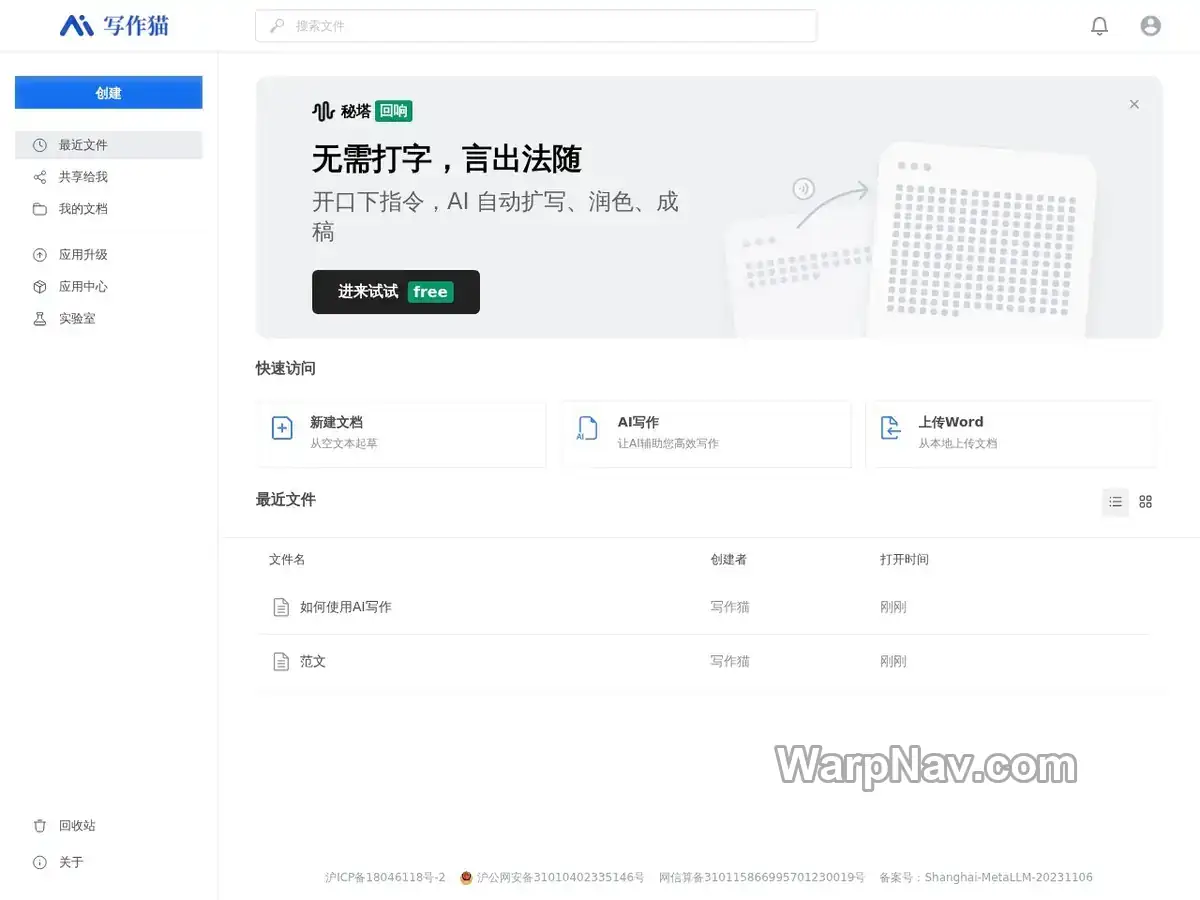Click the 实验室 flask icon

(40, 319)
